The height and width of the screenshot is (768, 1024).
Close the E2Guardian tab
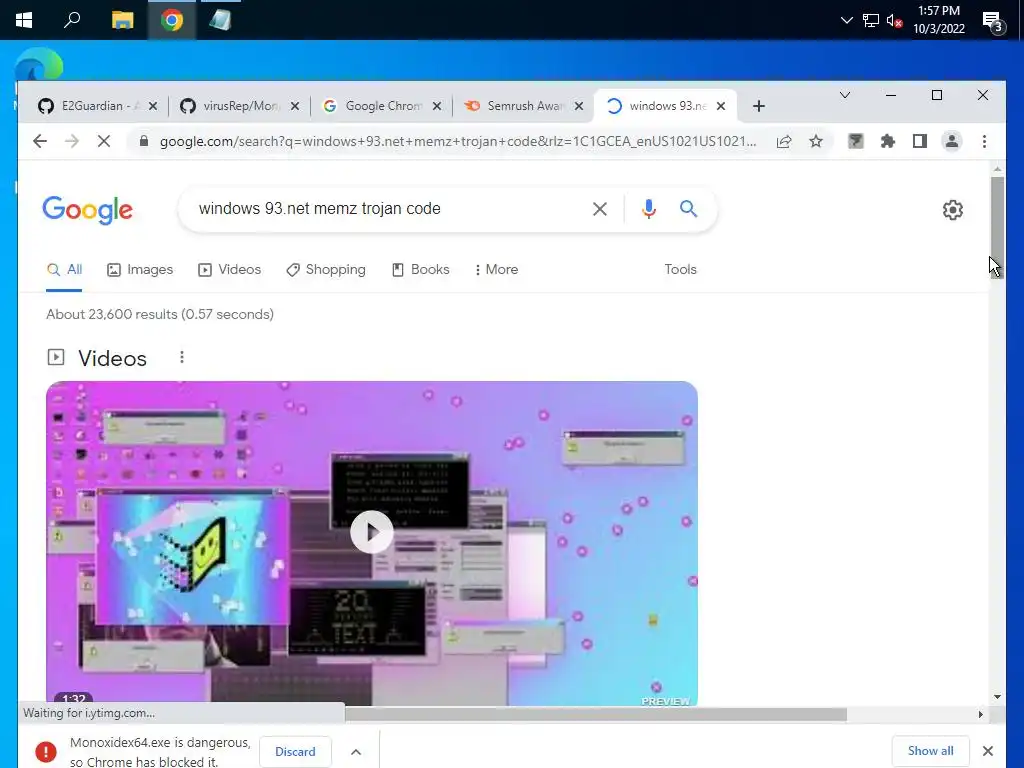(153, 106)
